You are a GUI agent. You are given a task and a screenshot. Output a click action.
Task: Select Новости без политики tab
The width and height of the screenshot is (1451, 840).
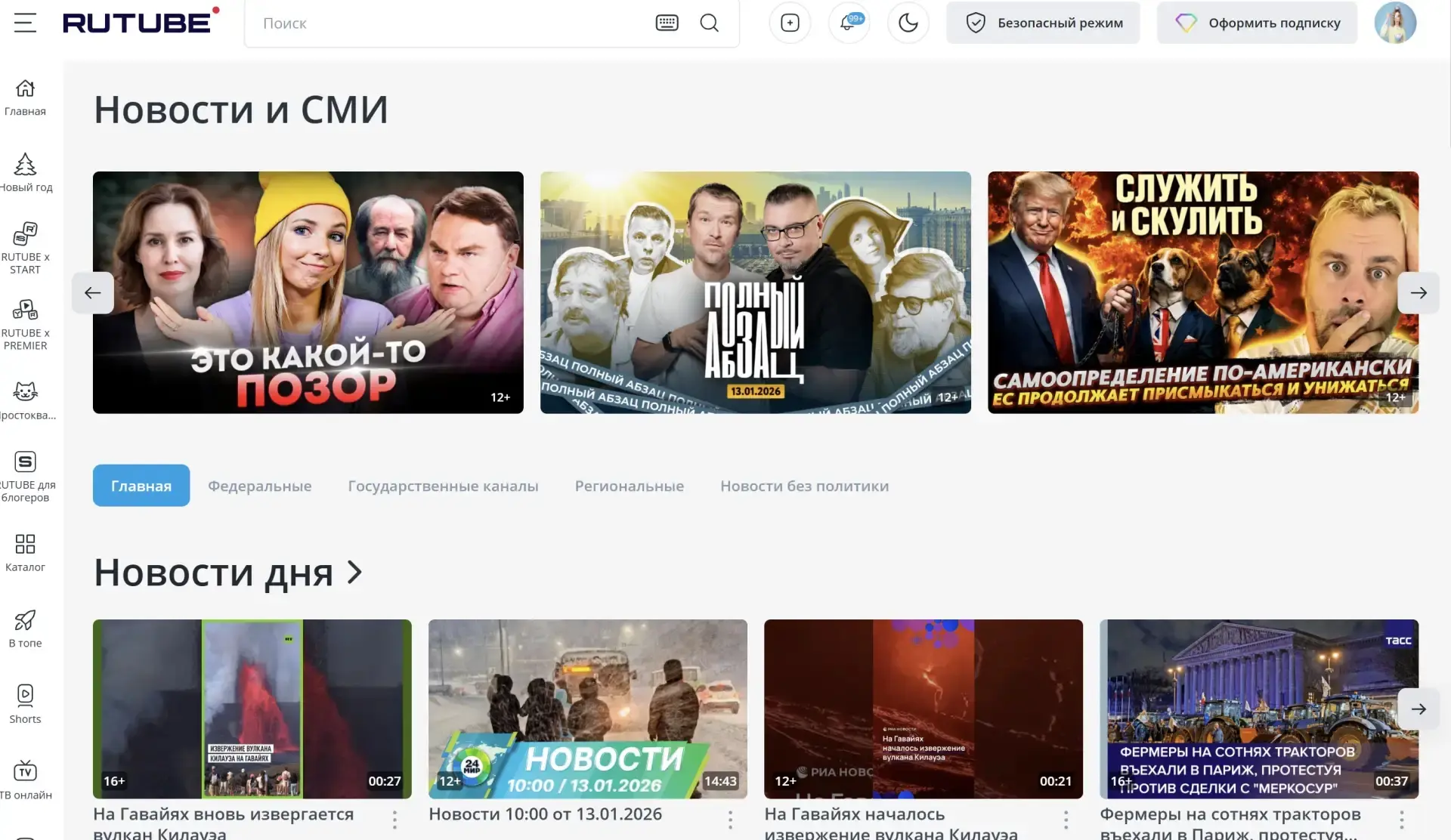click(x=804, y=486)
